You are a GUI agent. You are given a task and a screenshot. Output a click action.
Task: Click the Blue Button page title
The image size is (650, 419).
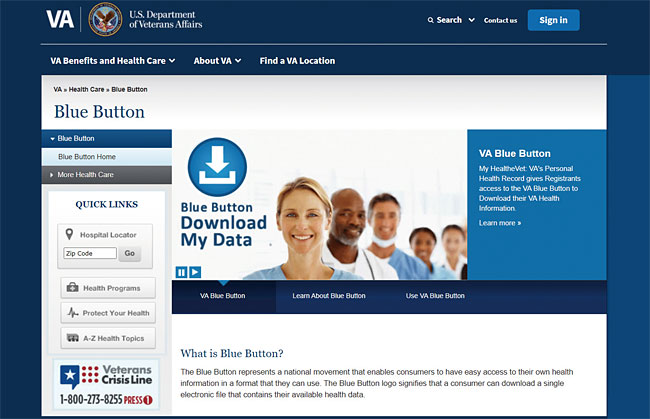(99, 112)
